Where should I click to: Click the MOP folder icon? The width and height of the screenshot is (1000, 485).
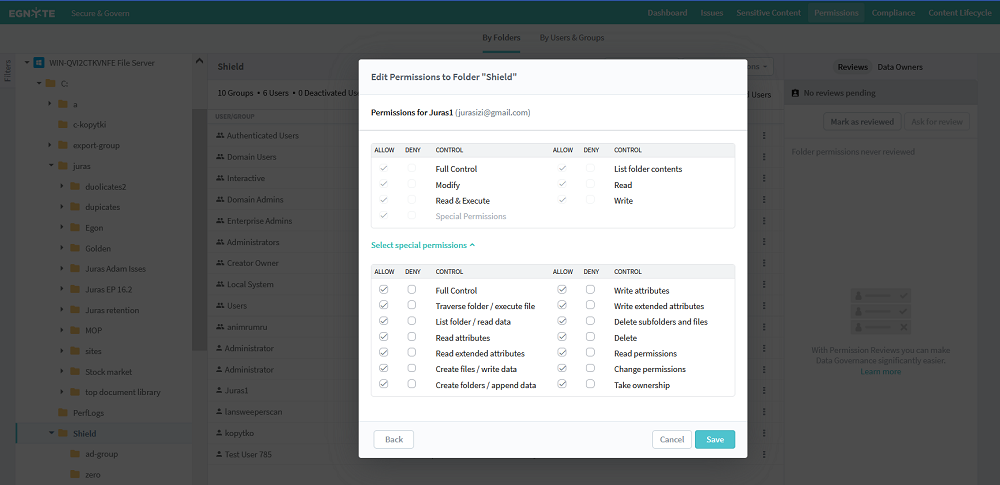tap(75, 331)
